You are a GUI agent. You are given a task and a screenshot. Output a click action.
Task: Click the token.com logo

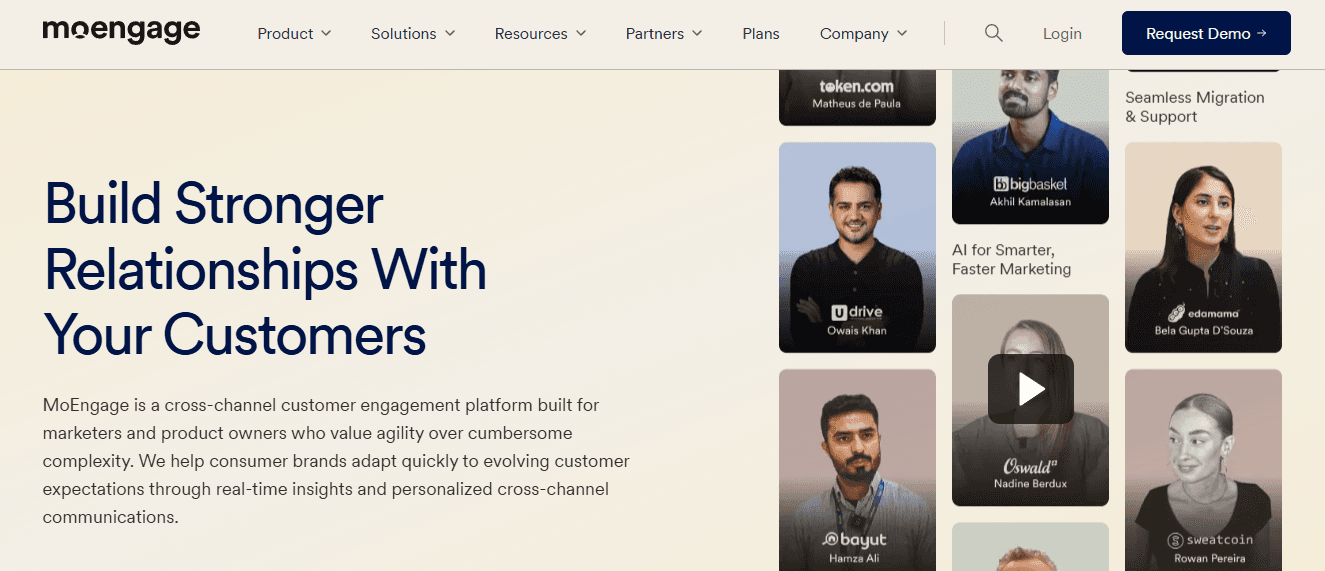point(857,86)
